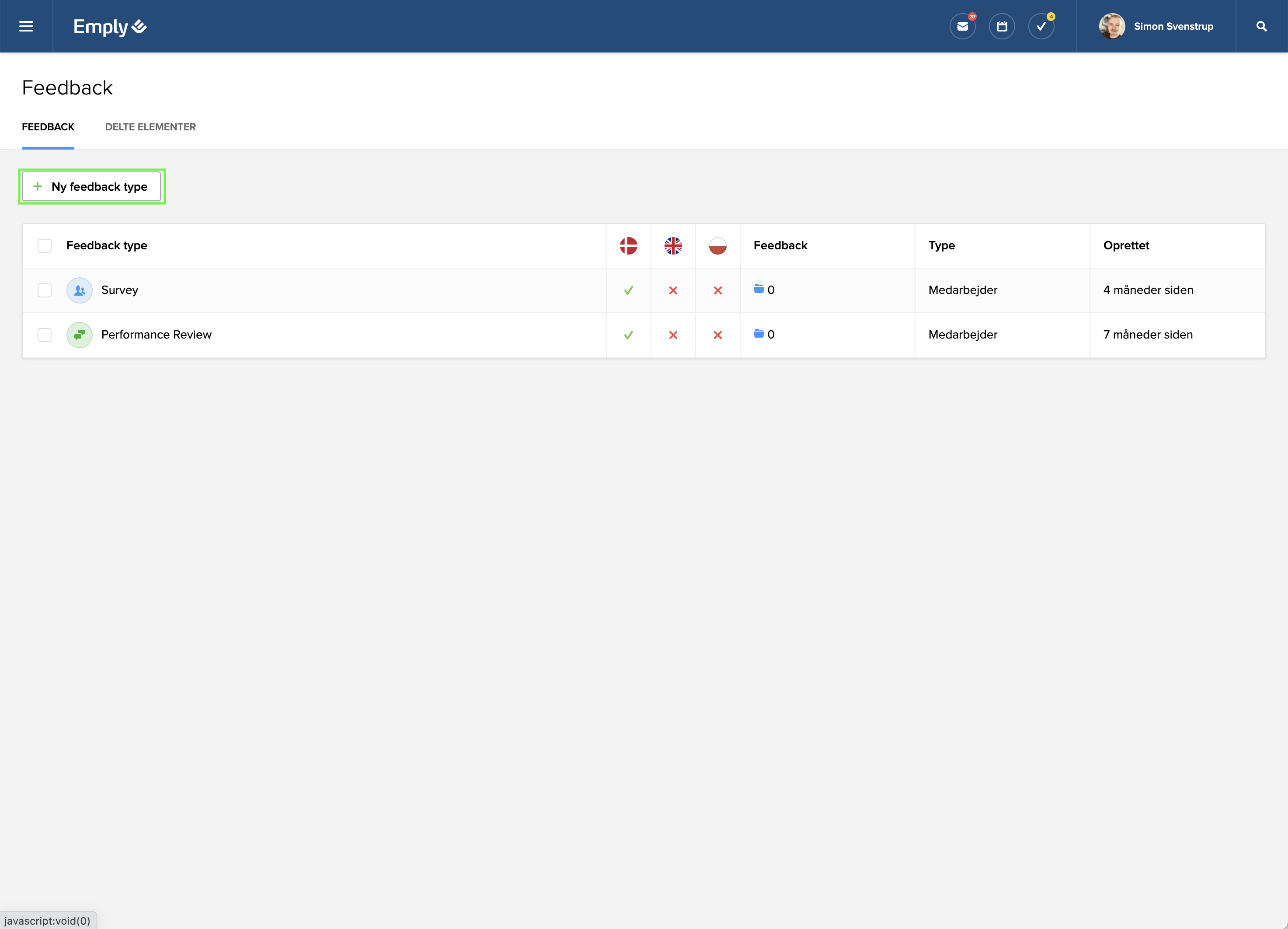The height and width of the screenshot is (929, 1288).
Task: Click Performance Review chat bubble icon
Action: click(x=80, y=335)
